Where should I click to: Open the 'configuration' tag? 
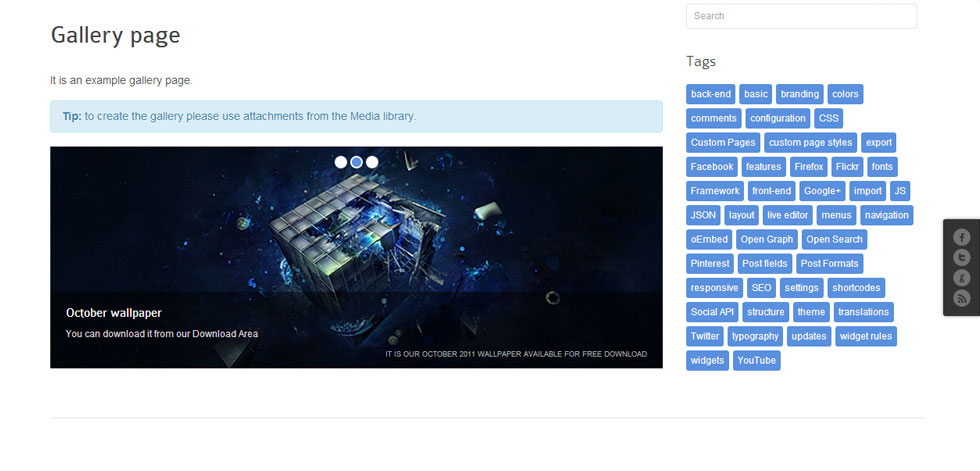point(778,119)
